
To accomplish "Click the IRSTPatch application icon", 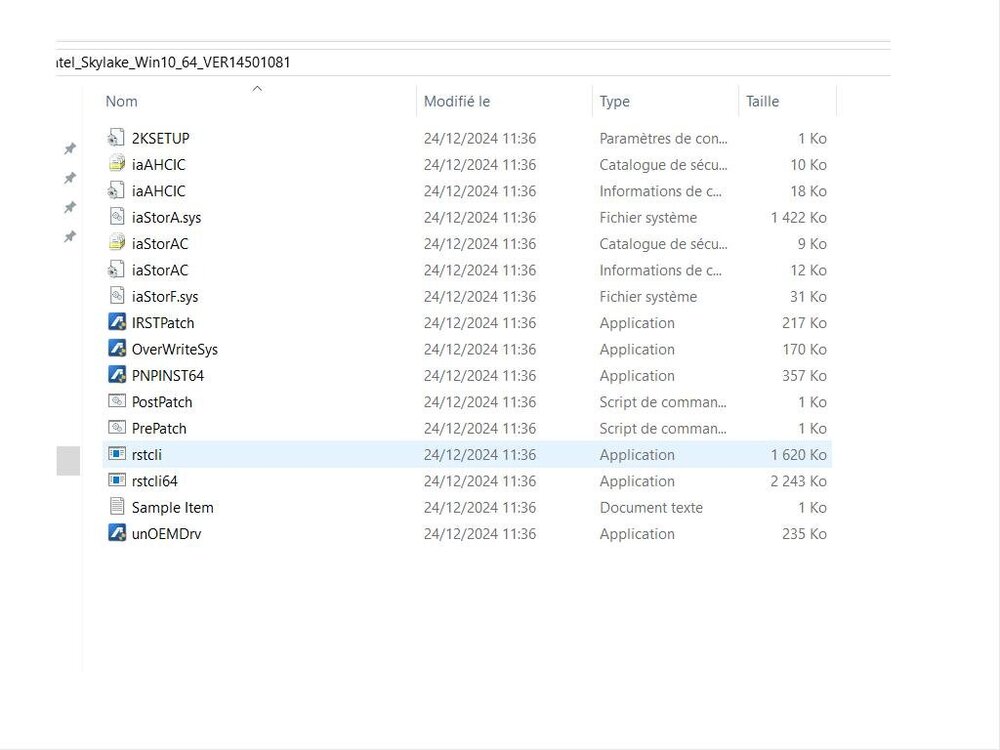I will [x=116, y=323].
